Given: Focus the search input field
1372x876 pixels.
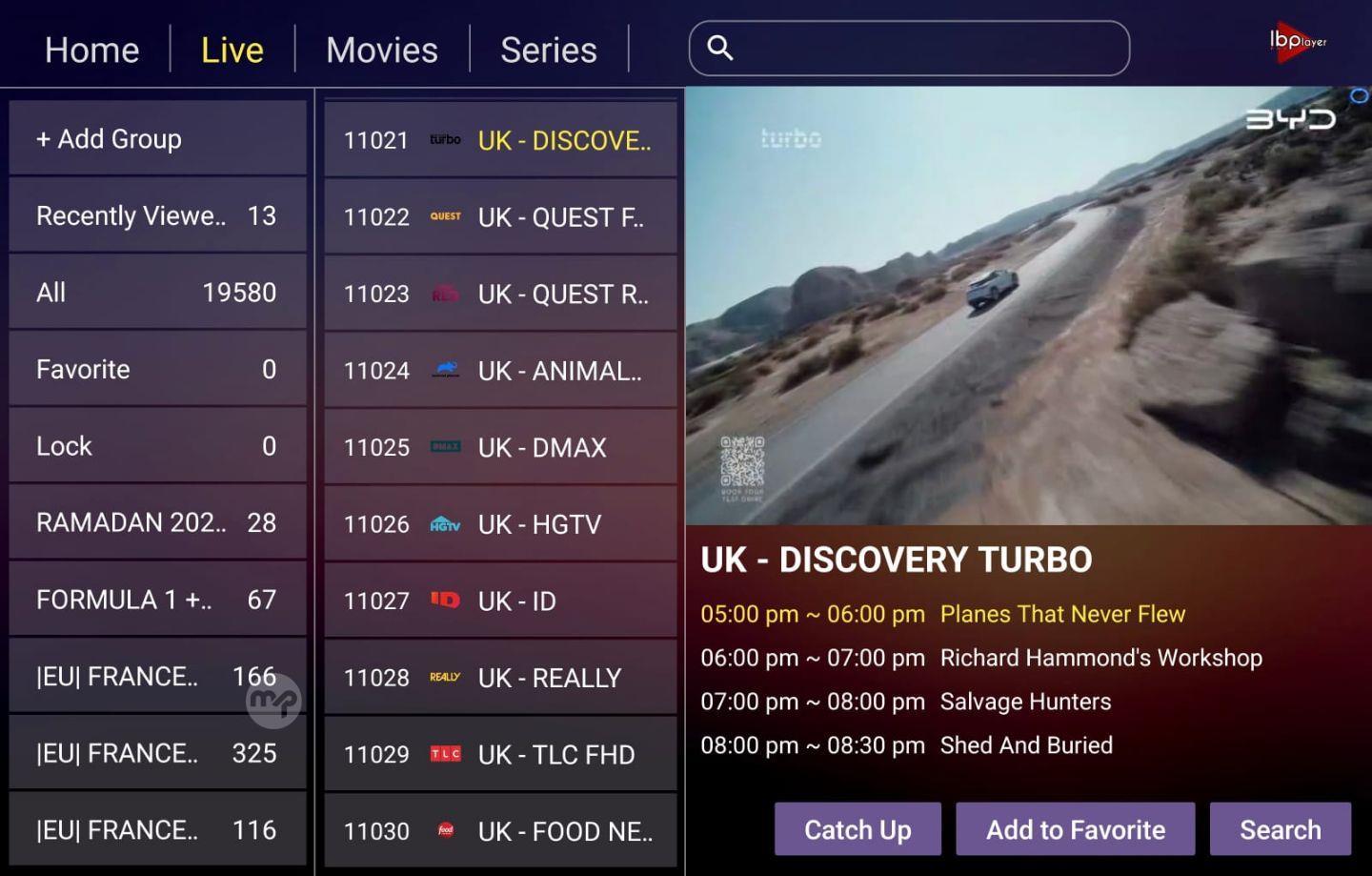Looking at the screenshot, I should click(x=909, y=49).
